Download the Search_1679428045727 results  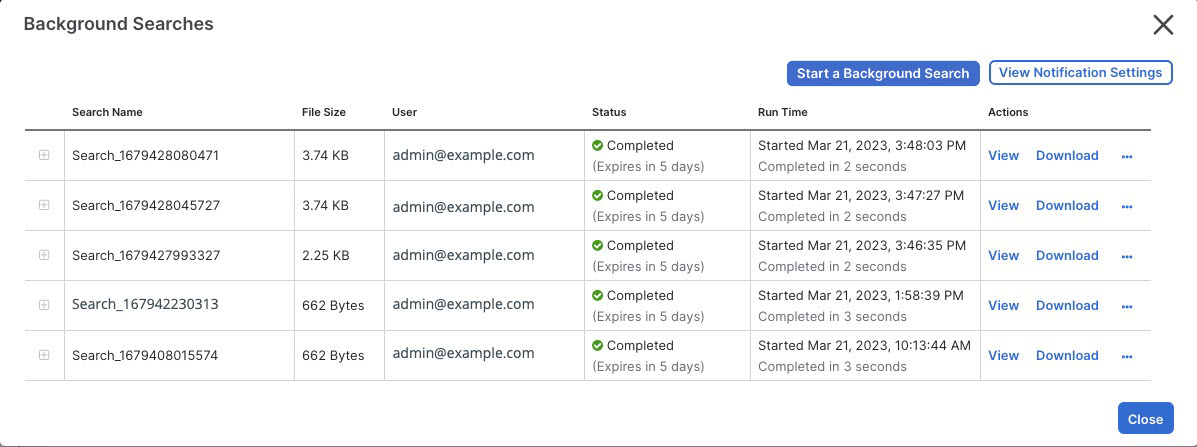pyautogui.click(x=1067, y=205)
